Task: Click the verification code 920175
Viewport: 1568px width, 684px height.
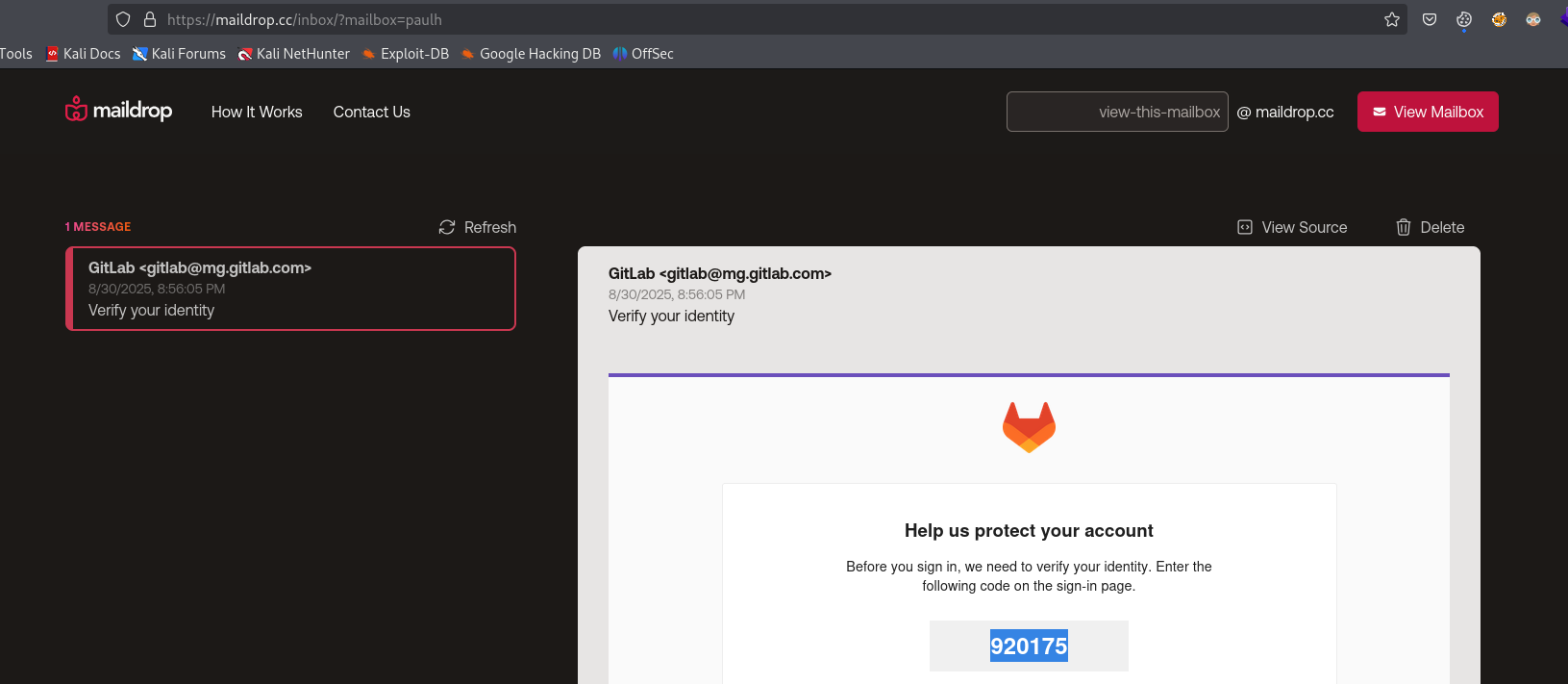Action: pyautogui.click(x=1029, y=646)
